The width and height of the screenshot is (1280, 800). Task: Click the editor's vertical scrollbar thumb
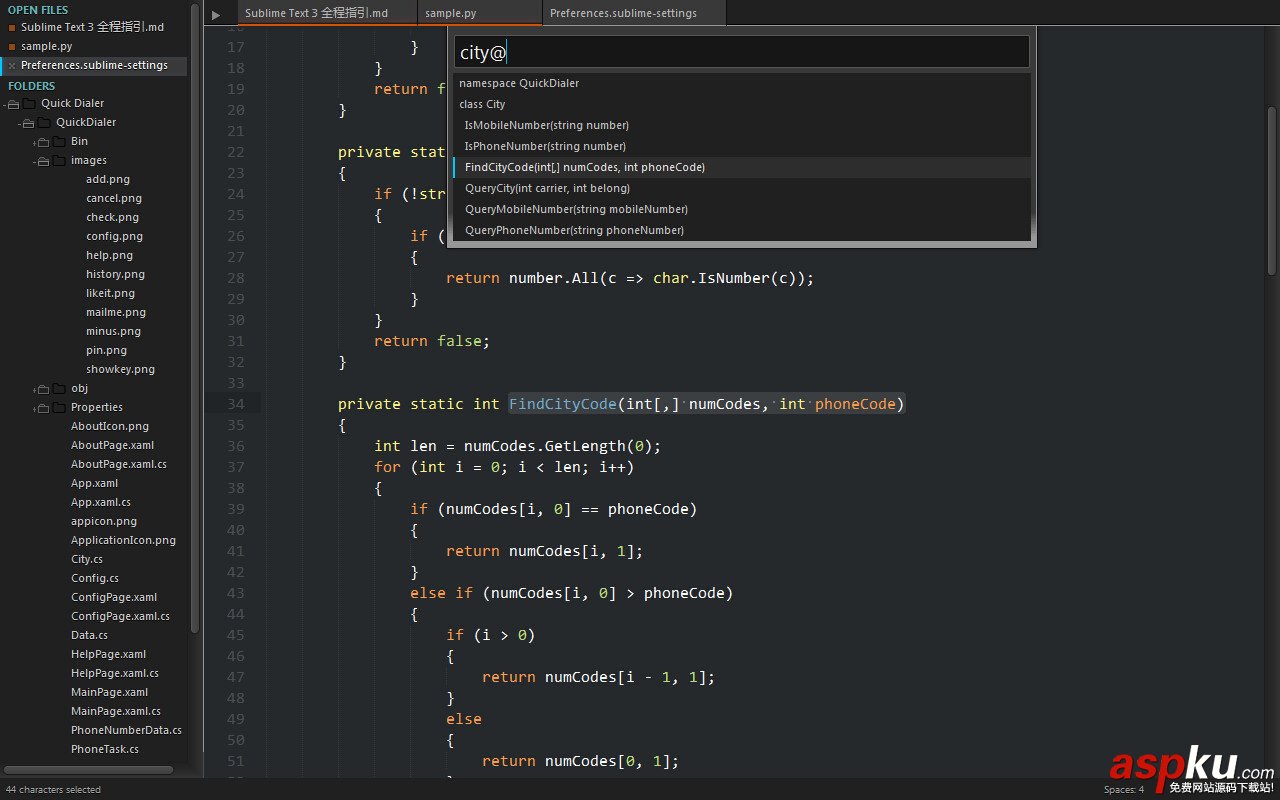click(1272, 190)
